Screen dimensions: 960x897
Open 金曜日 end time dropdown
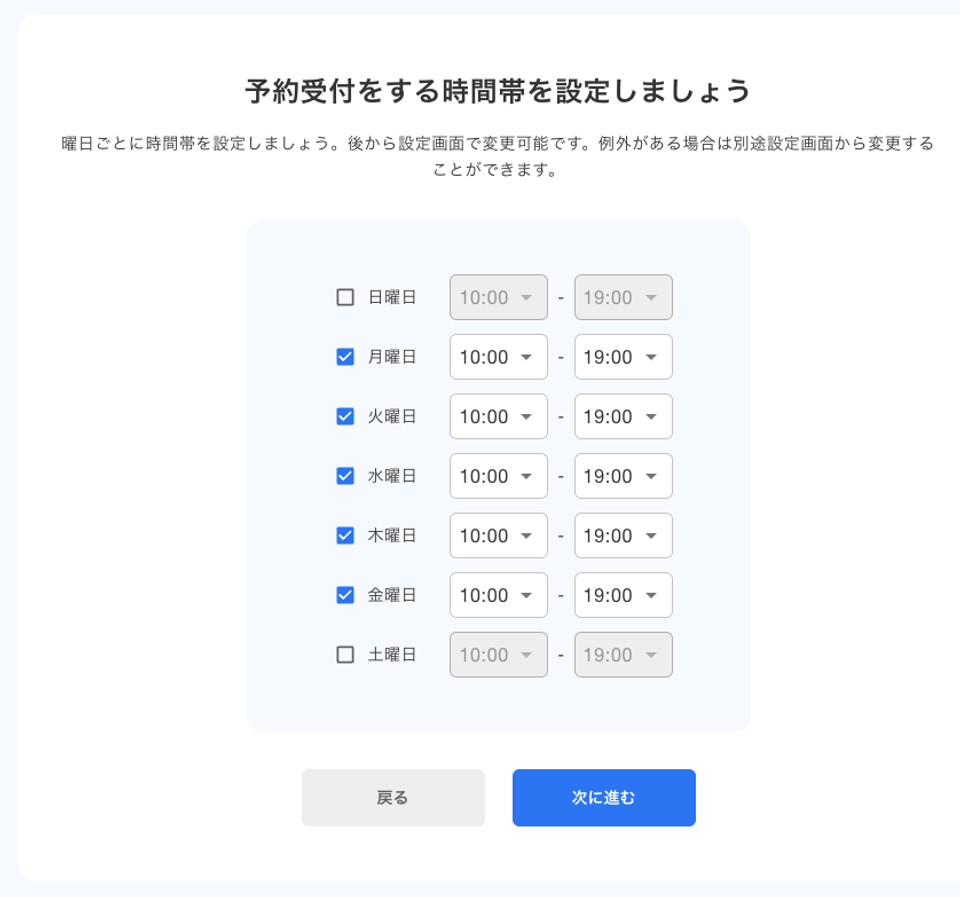pos(623,595)
